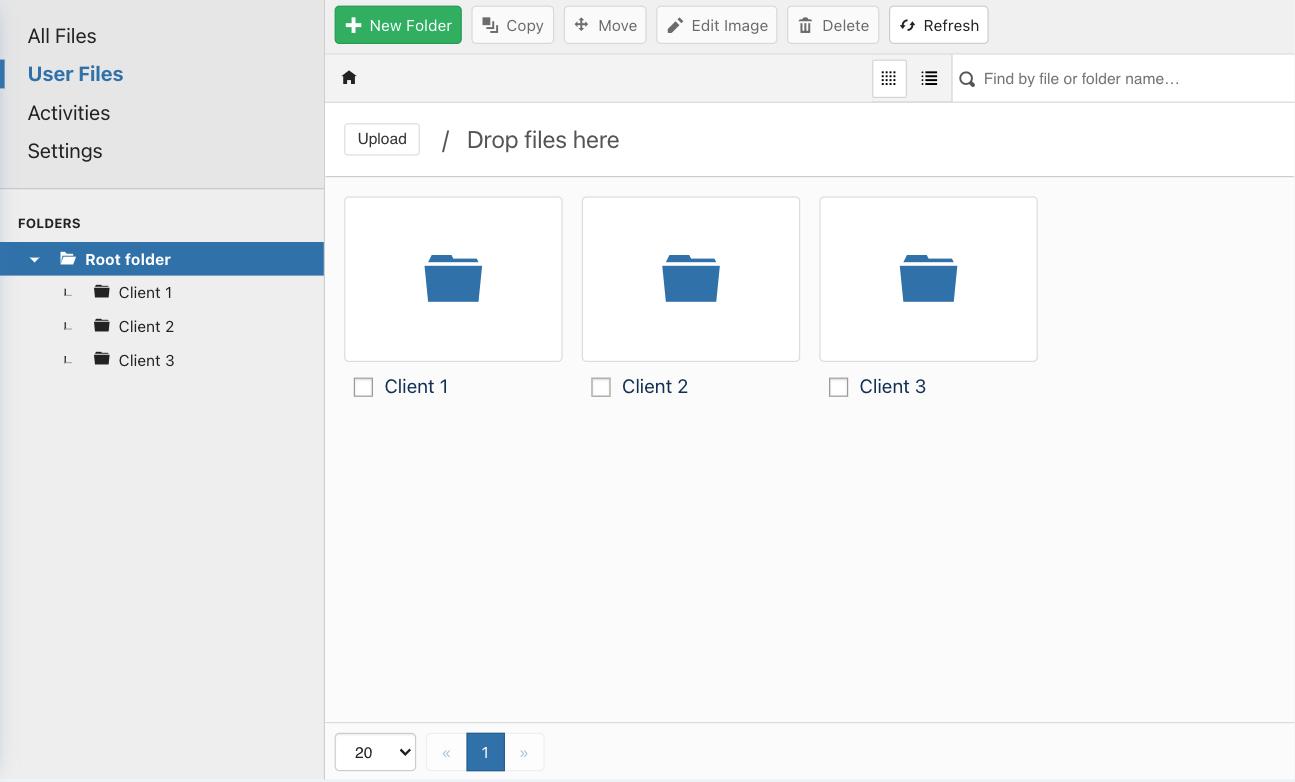
Task: Focus the find by file name field
Action: (1130, 79)
